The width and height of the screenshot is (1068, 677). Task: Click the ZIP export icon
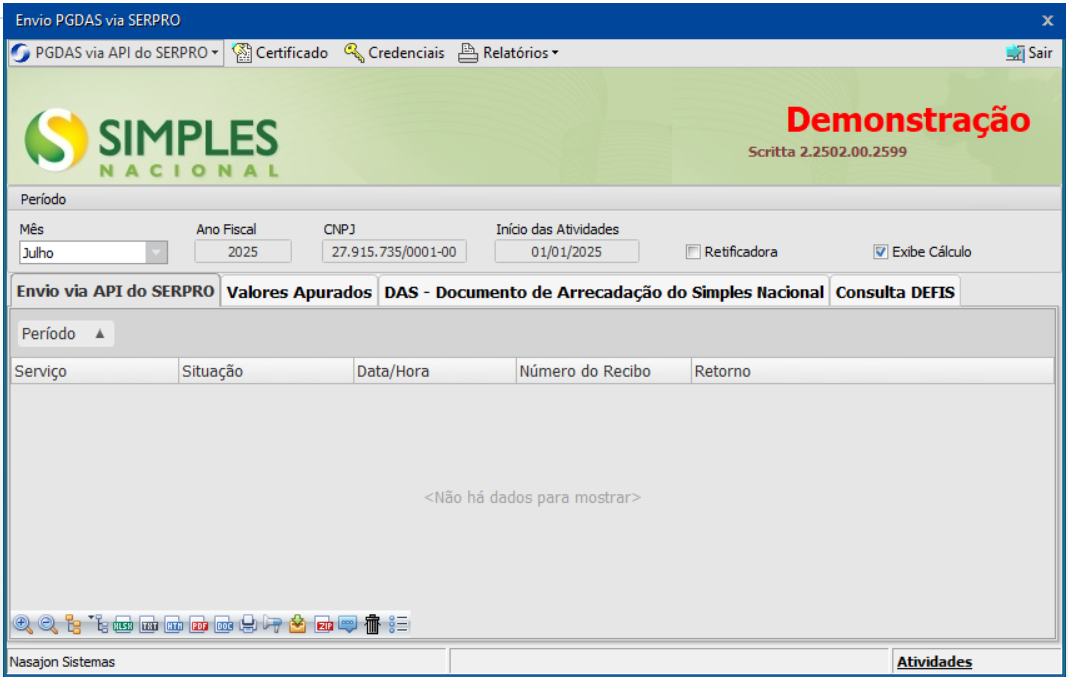[323, 625]
